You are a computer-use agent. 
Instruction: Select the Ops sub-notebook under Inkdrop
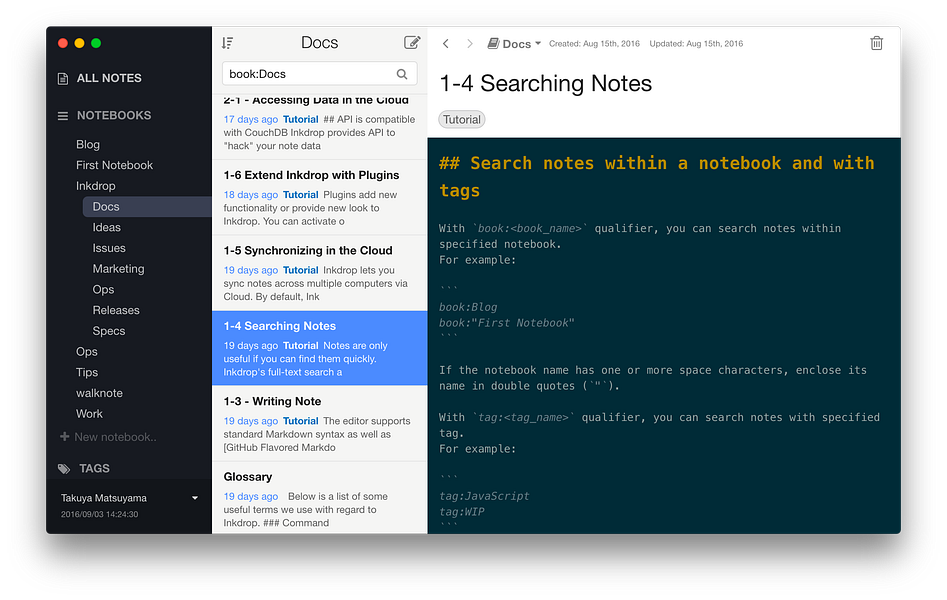(103, 289)
